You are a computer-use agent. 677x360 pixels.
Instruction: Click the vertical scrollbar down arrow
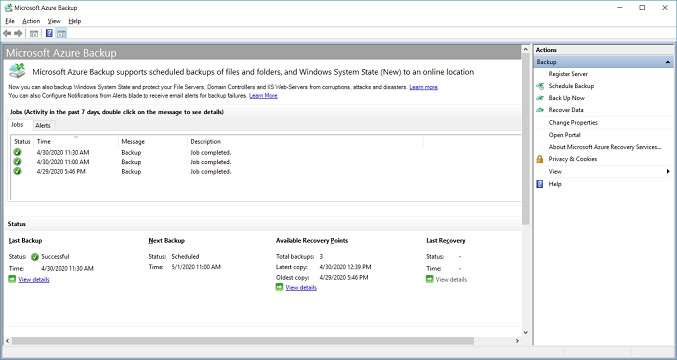tap(525, 332)
